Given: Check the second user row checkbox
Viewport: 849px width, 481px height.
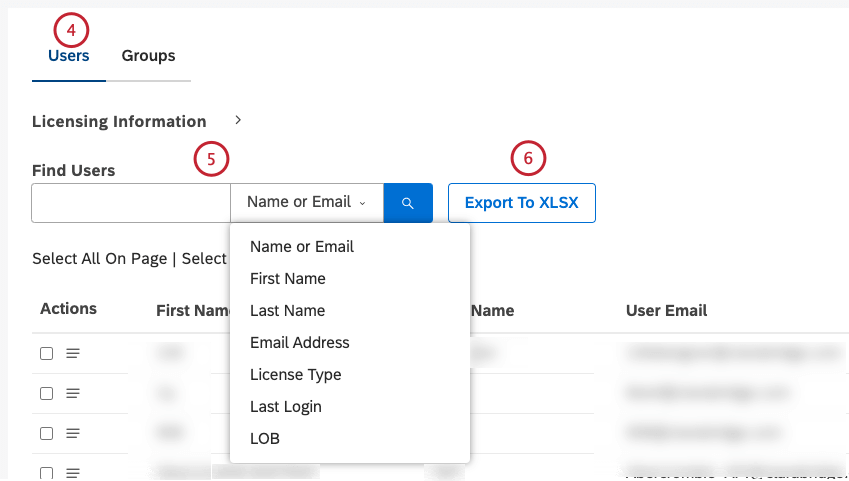Looking at the screenshot, I should [x=46, y=393].
